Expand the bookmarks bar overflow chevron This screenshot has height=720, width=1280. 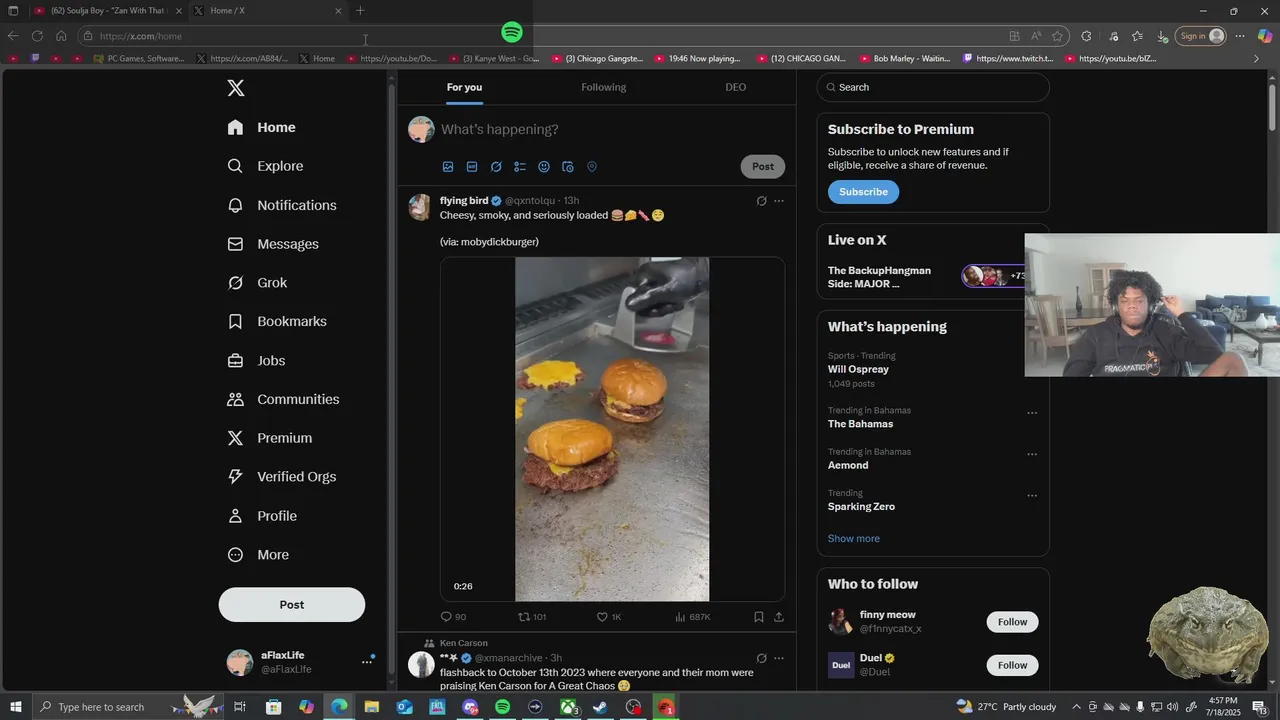coord(1257,59)
